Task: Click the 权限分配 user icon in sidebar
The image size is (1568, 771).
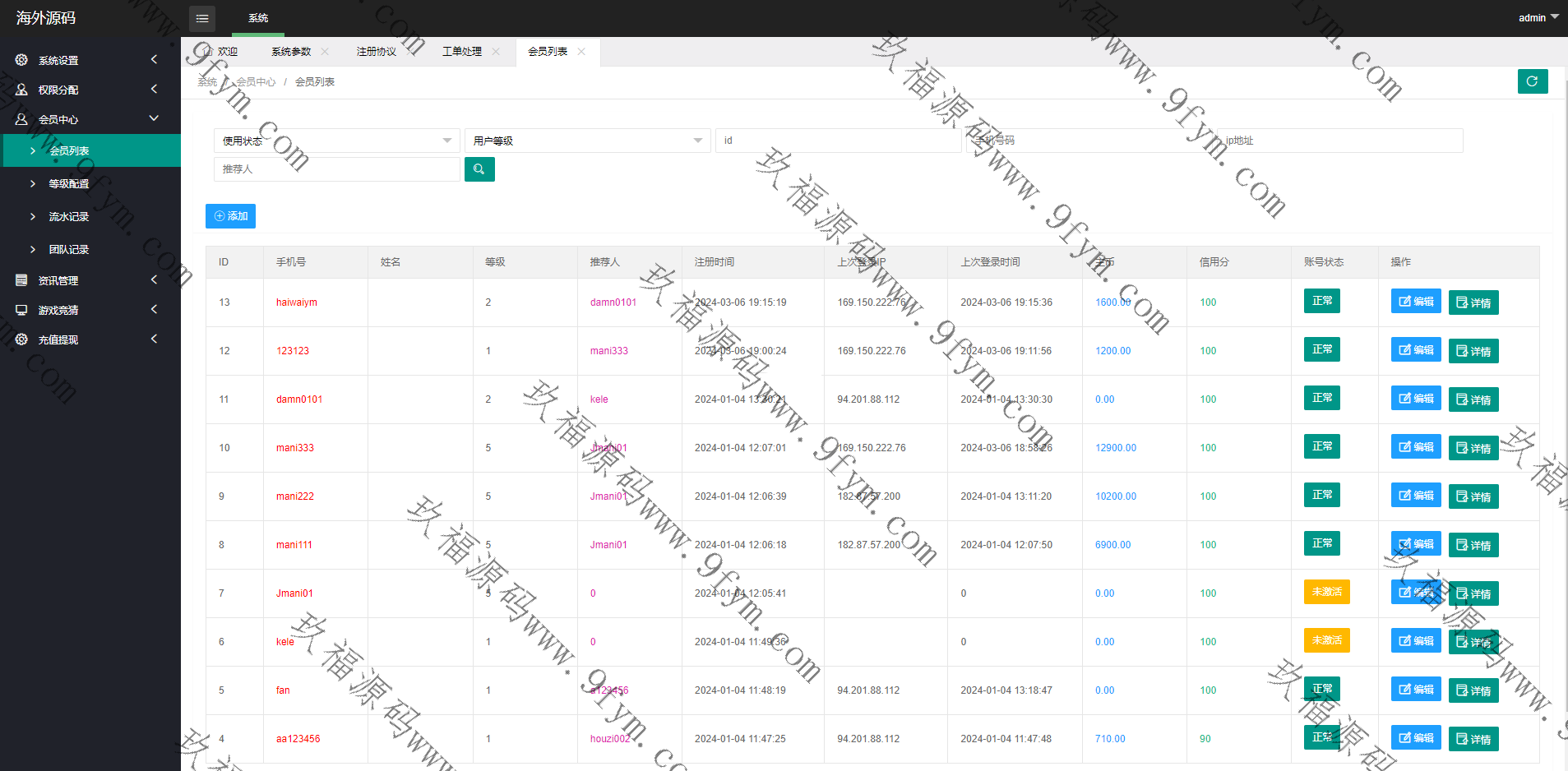Action: 22,90
